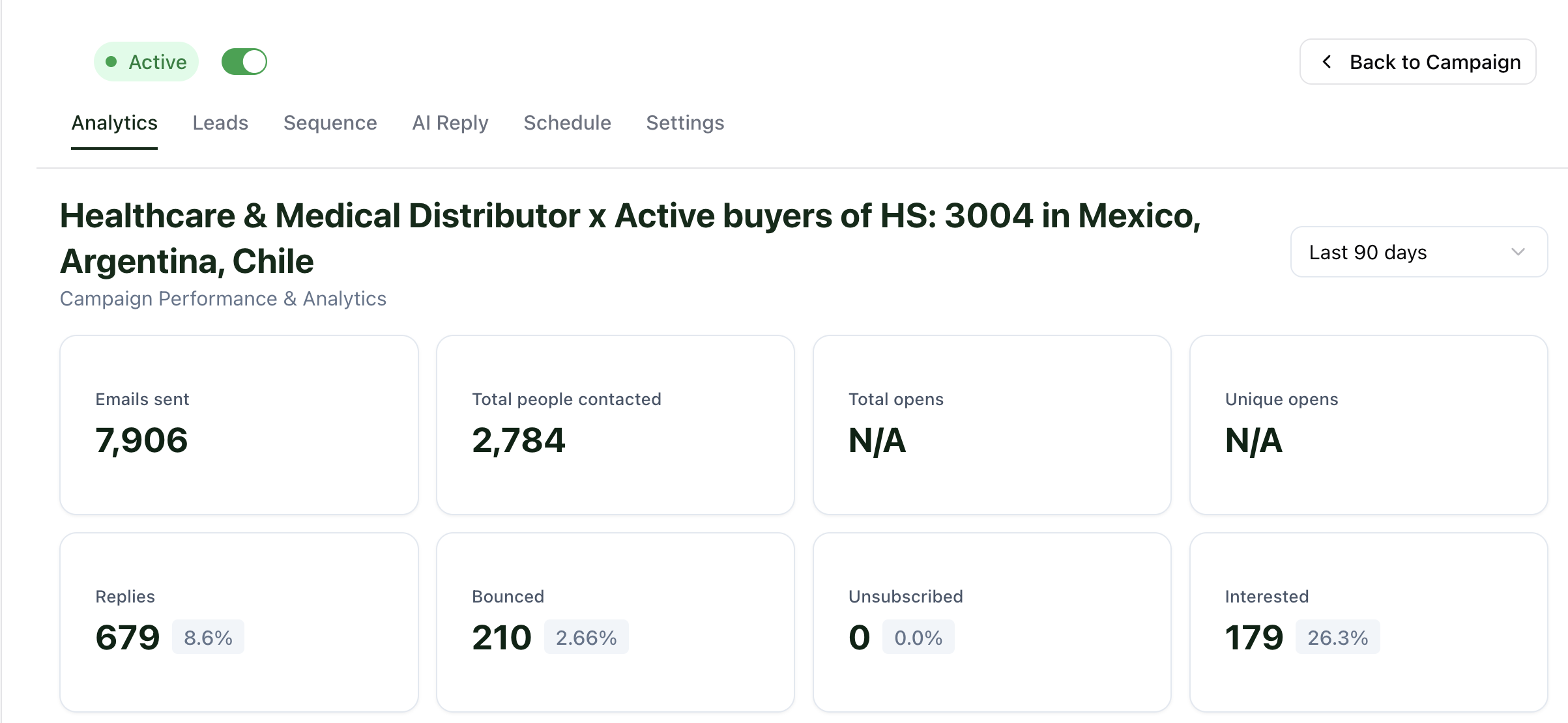Click the Replies count 679
1568x723 pixels.
(x=127, y=637)
